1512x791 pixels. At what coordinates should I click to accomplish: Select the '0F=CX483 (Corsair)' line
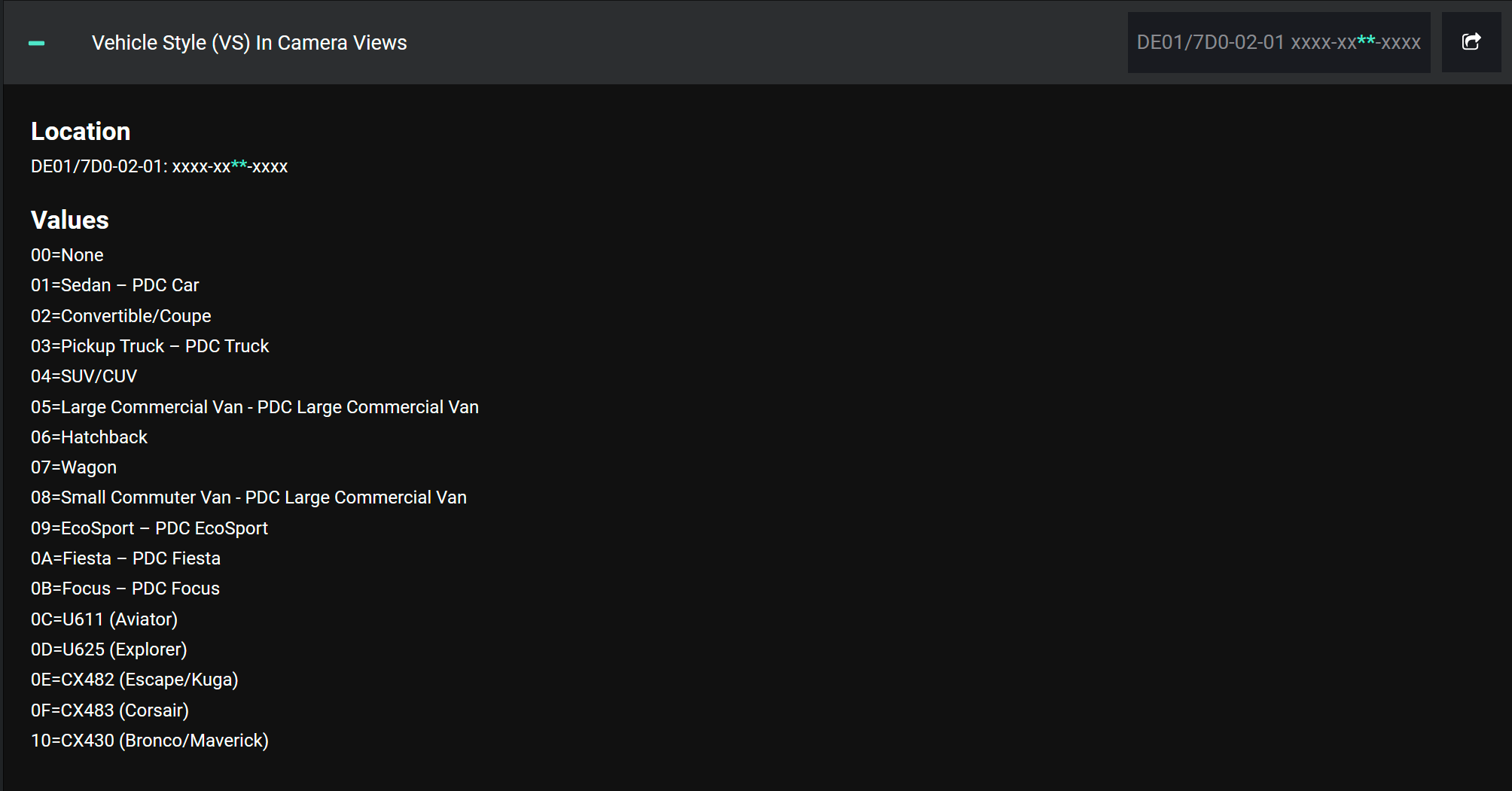[x=110, y=710]
